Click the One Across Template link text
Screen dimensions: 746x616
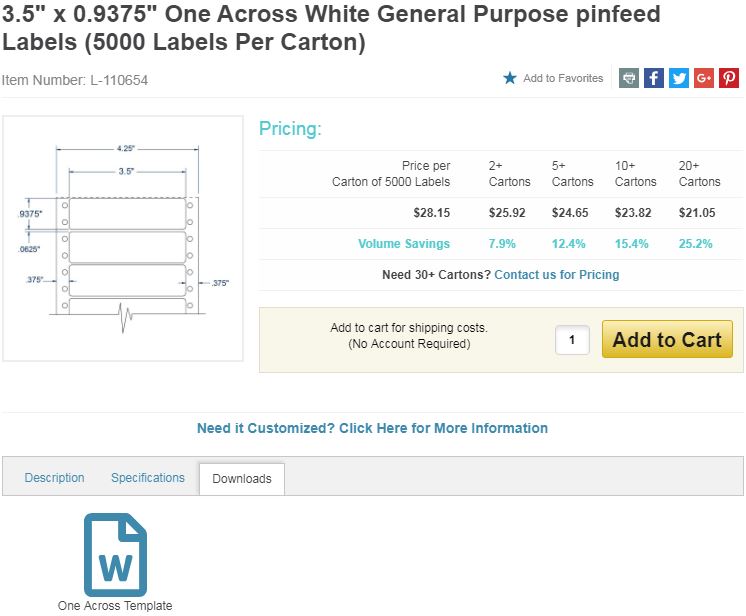tap(115, 606)
